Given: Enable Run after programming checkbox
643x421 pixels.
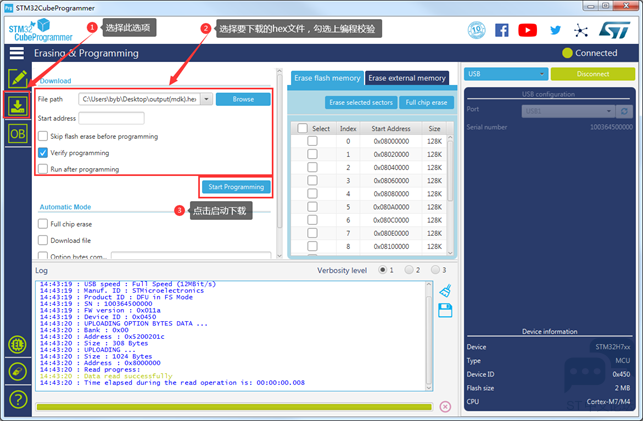Looking at the screenshot, I should (43, 169).
